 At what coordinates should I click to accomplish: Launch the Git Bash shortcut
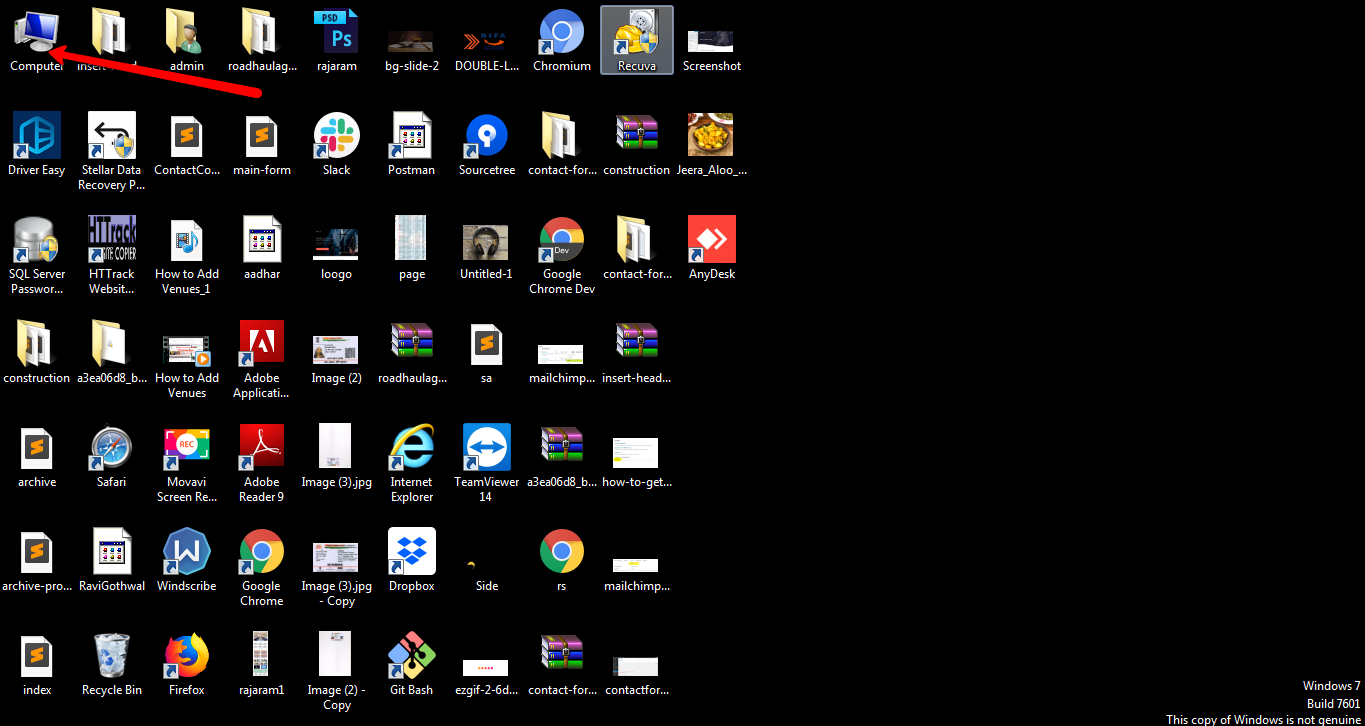[x=412, y=664]
